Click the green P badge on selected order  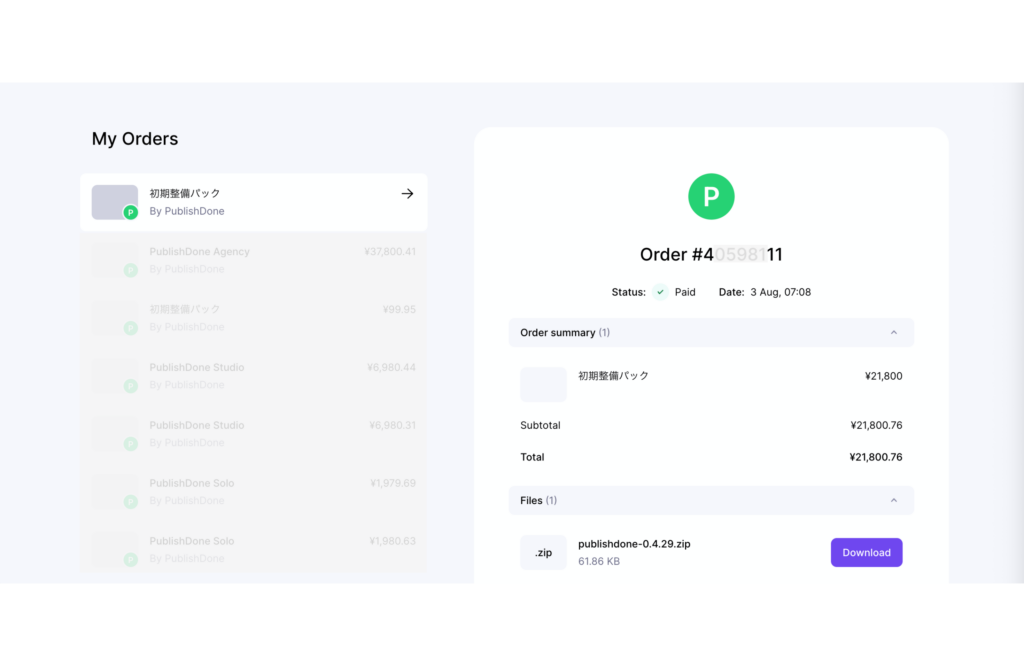(x=131, y=212)
